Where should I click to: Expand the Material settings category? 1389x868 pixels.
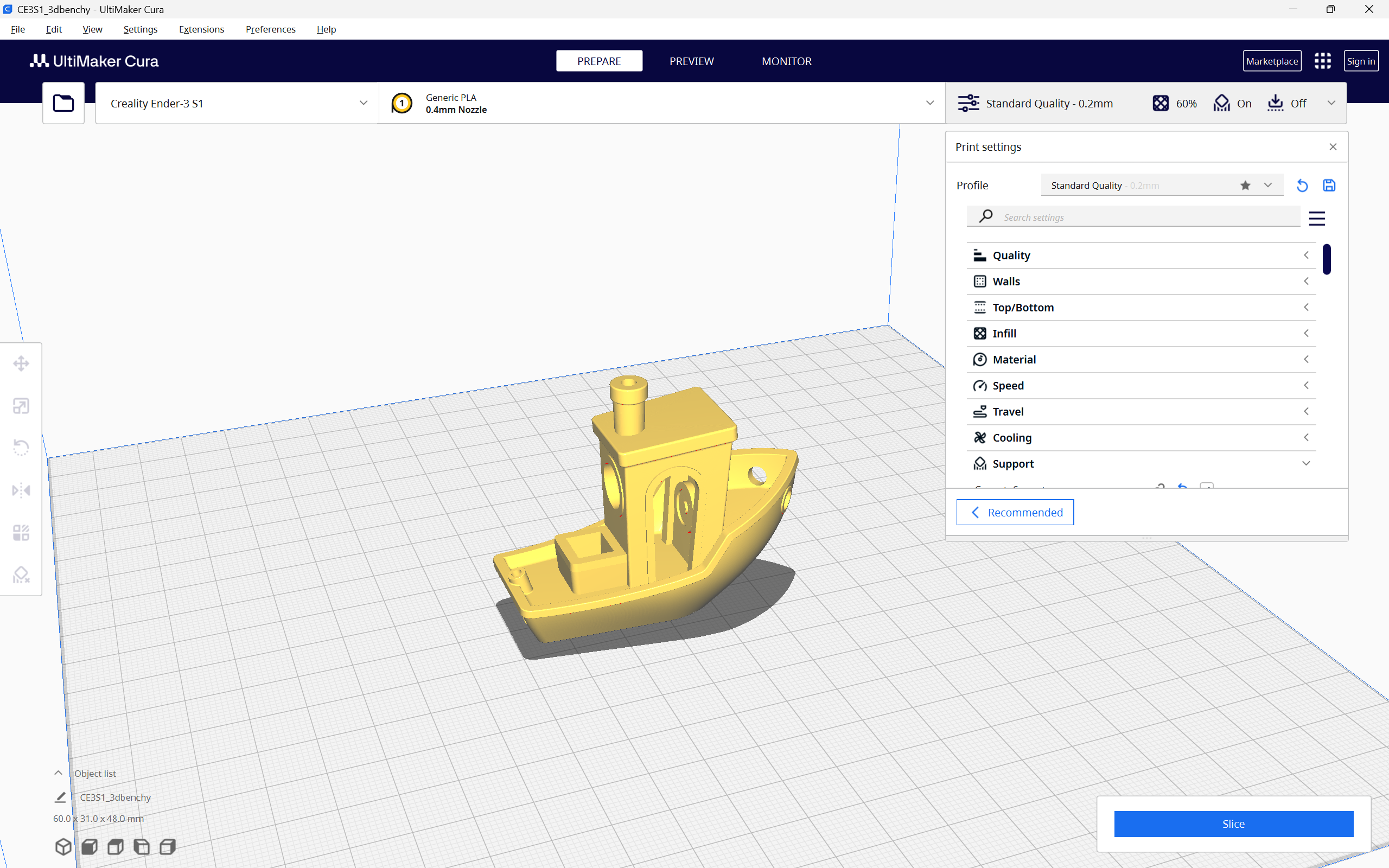(x=1141, y=359)
